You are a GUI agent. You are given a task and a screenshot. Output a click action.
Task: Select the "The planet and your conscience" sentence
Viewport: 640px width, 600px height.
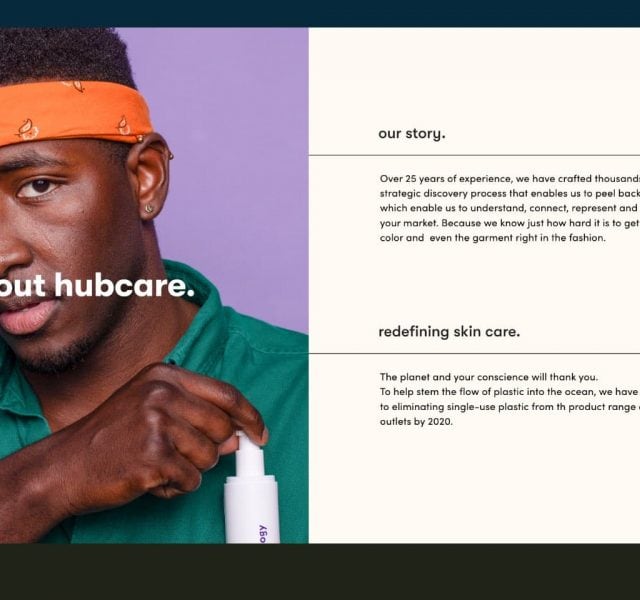pos(489,377)
